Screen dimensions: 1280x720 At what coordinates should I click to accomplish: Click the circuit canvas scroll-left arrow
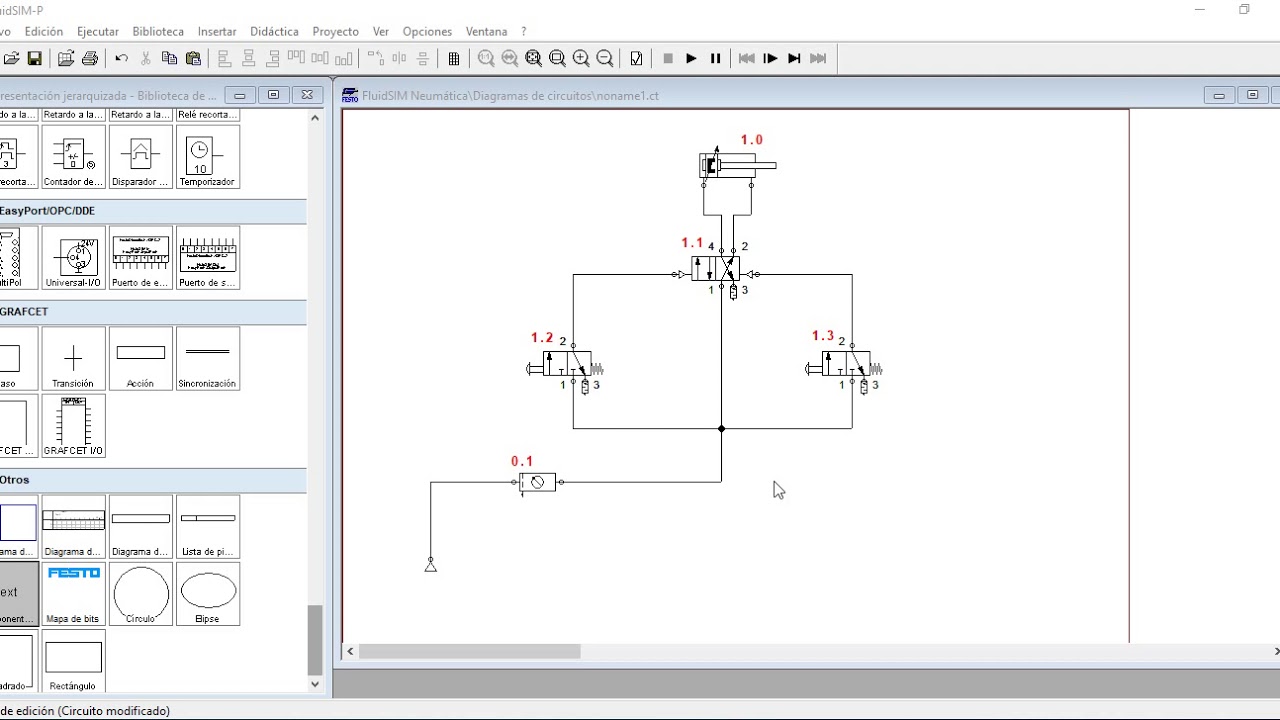pyautogui.click(x=350, y=651)
